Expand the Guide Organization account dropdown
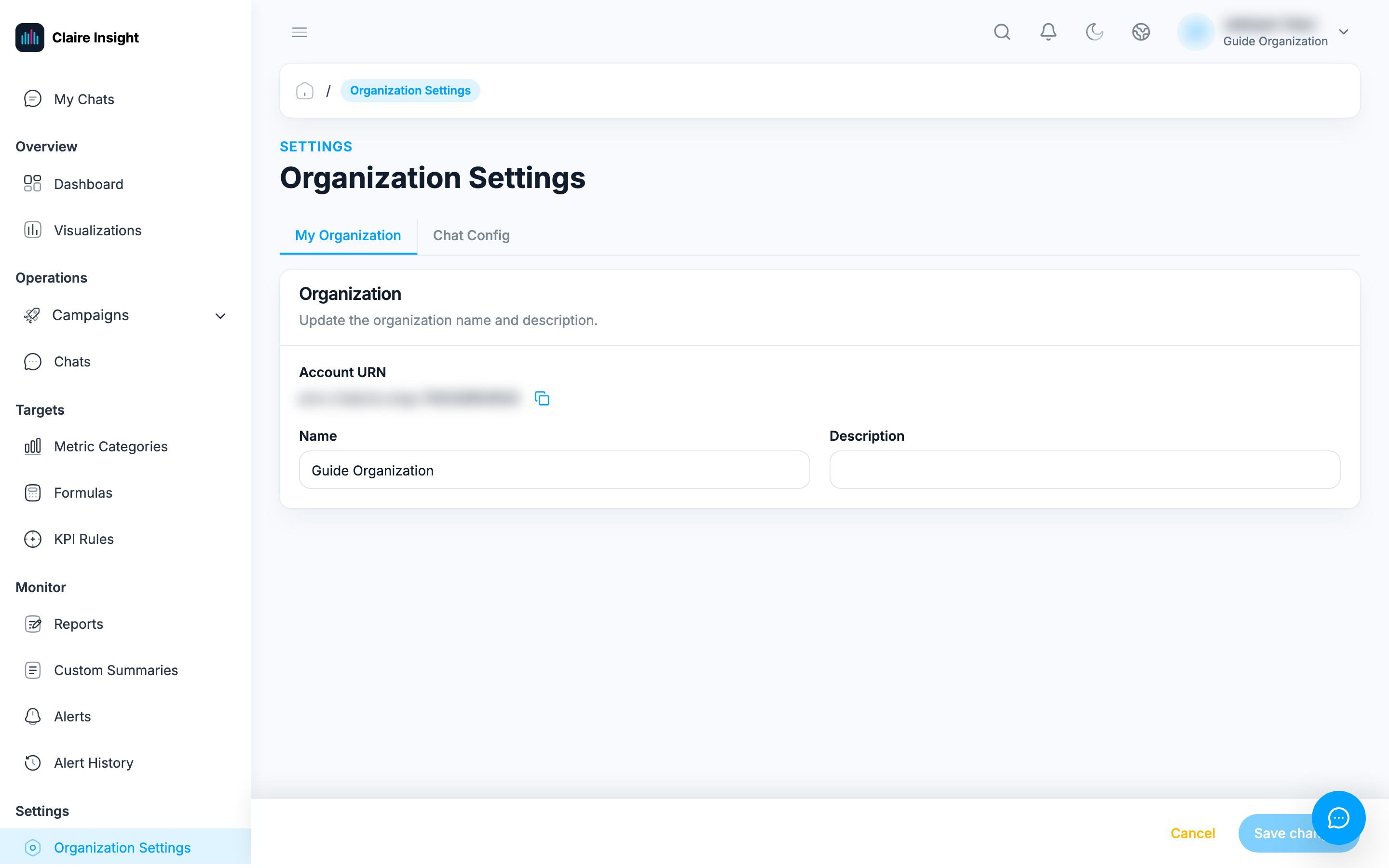1389x868 pixels. click(x=1344, y=31)
